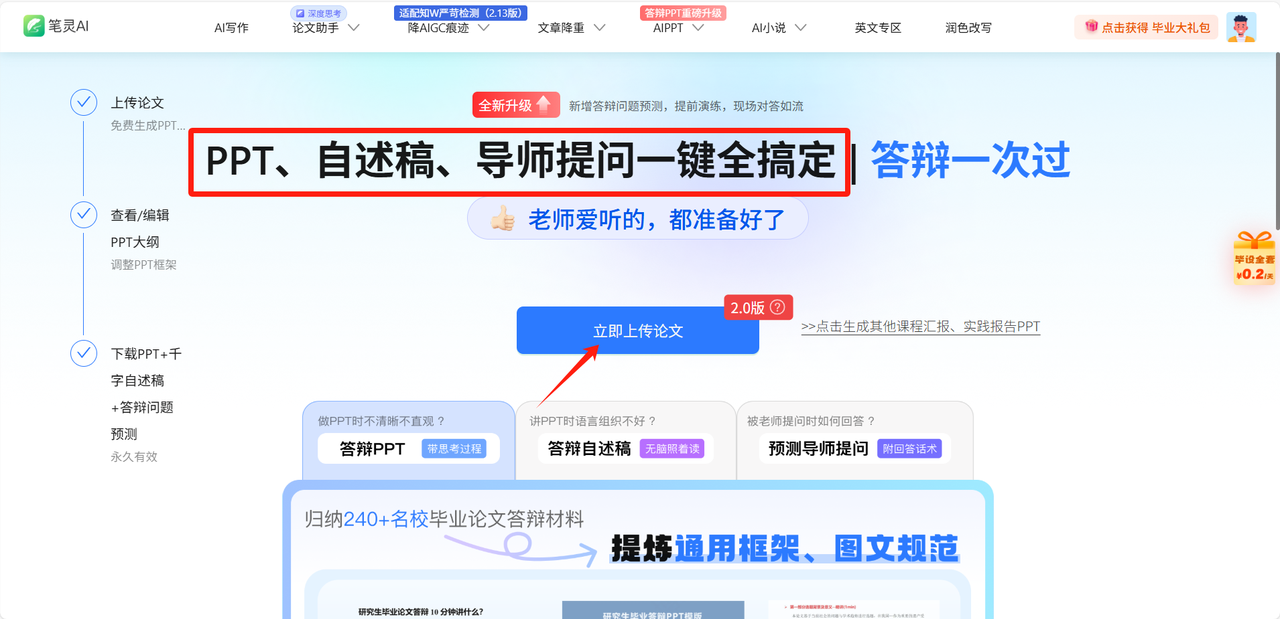Expand the 论文助手 dropdown arrow
The width and height of the screenshot is (1280, 619).
tap(353, 28)
